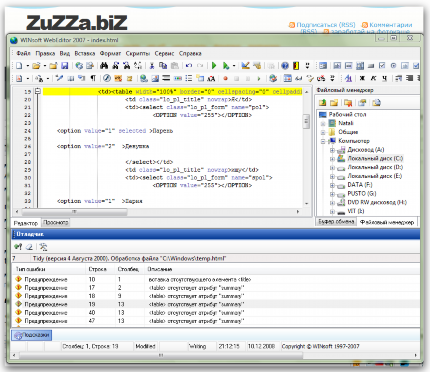This screenshot has width=430, height=372.
Task: Sort errors by Строка column header
Action: [98, 269]
